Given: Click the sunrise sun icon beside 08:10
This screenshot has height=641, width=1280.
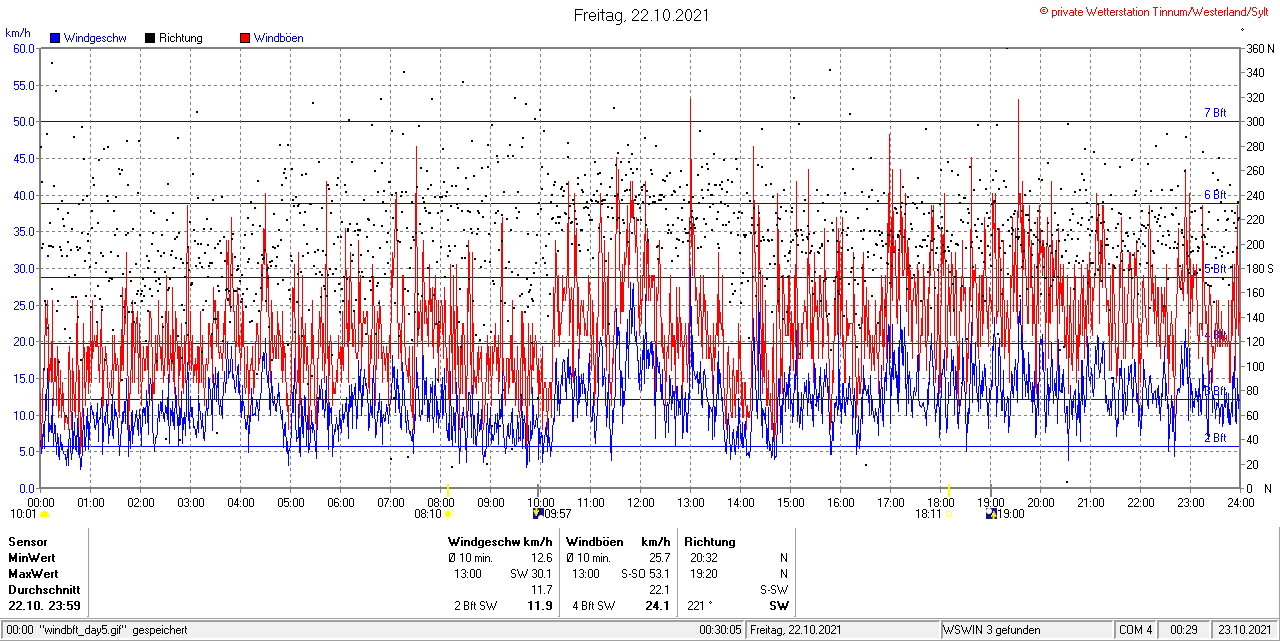Looking at the screenshot, I should click(448, 514).
